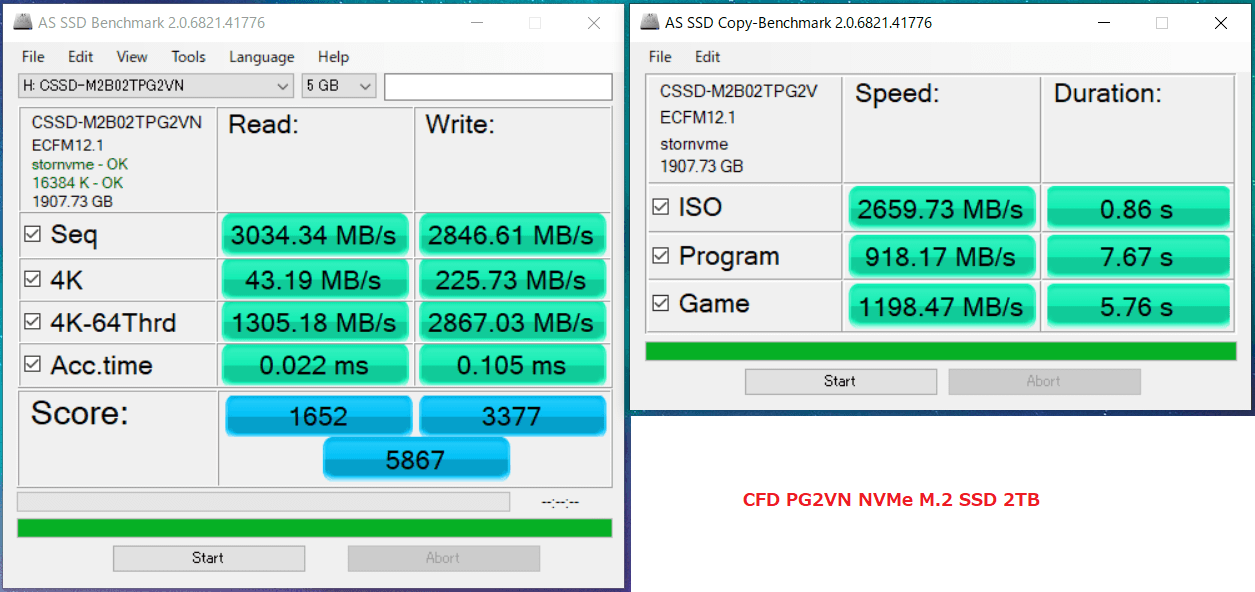Toggle the Game copy test checkbox

[660, 303]
